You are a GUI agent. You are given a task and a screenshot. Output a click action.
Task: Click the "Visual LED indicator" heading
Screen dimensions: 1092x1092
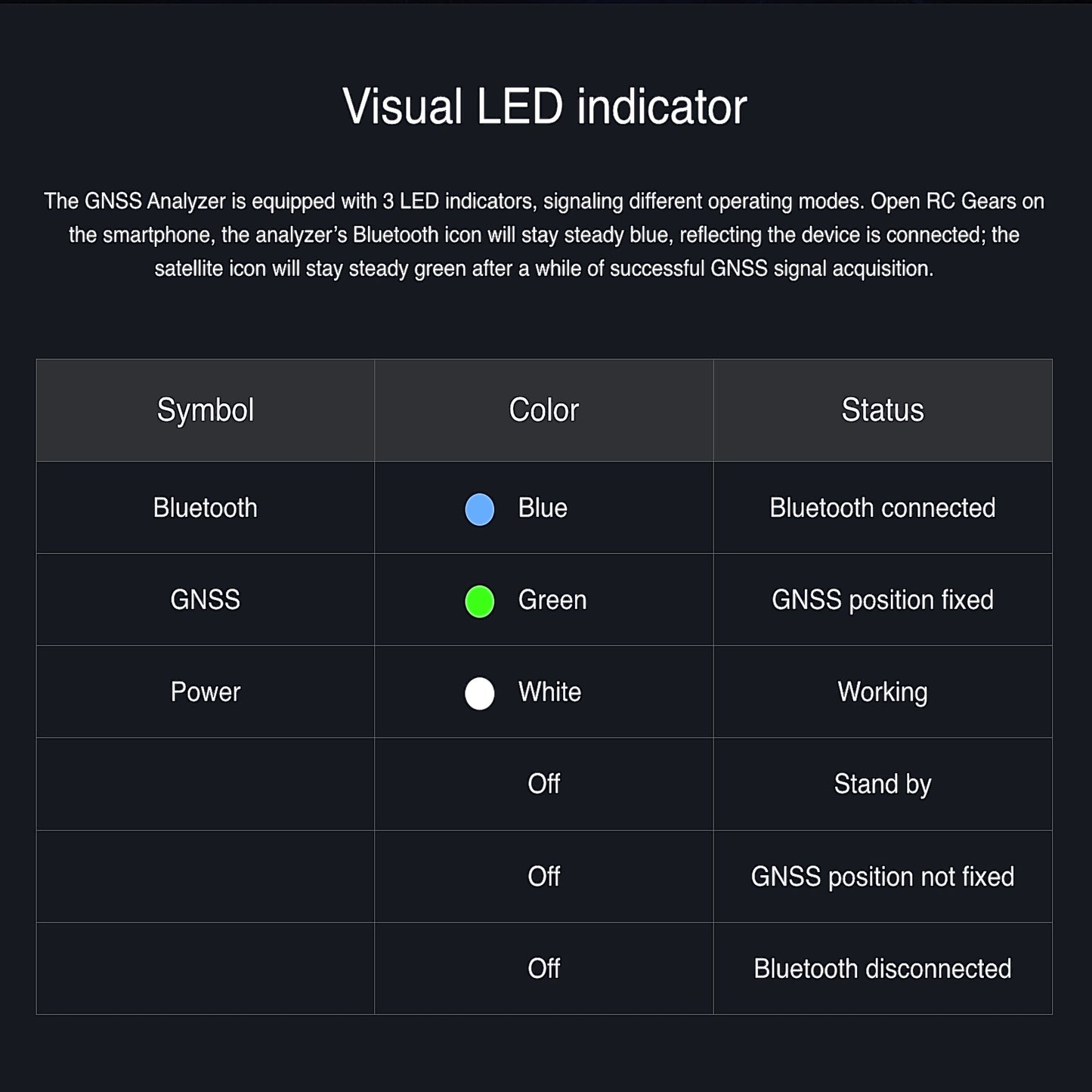(544, 107)
